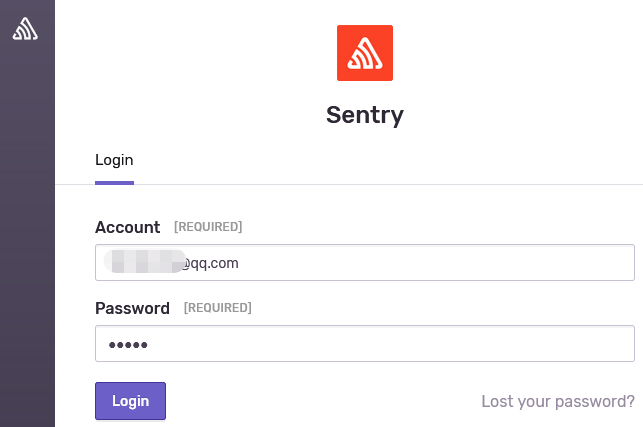
Task: Click the purple Login button
Action: 130,401
